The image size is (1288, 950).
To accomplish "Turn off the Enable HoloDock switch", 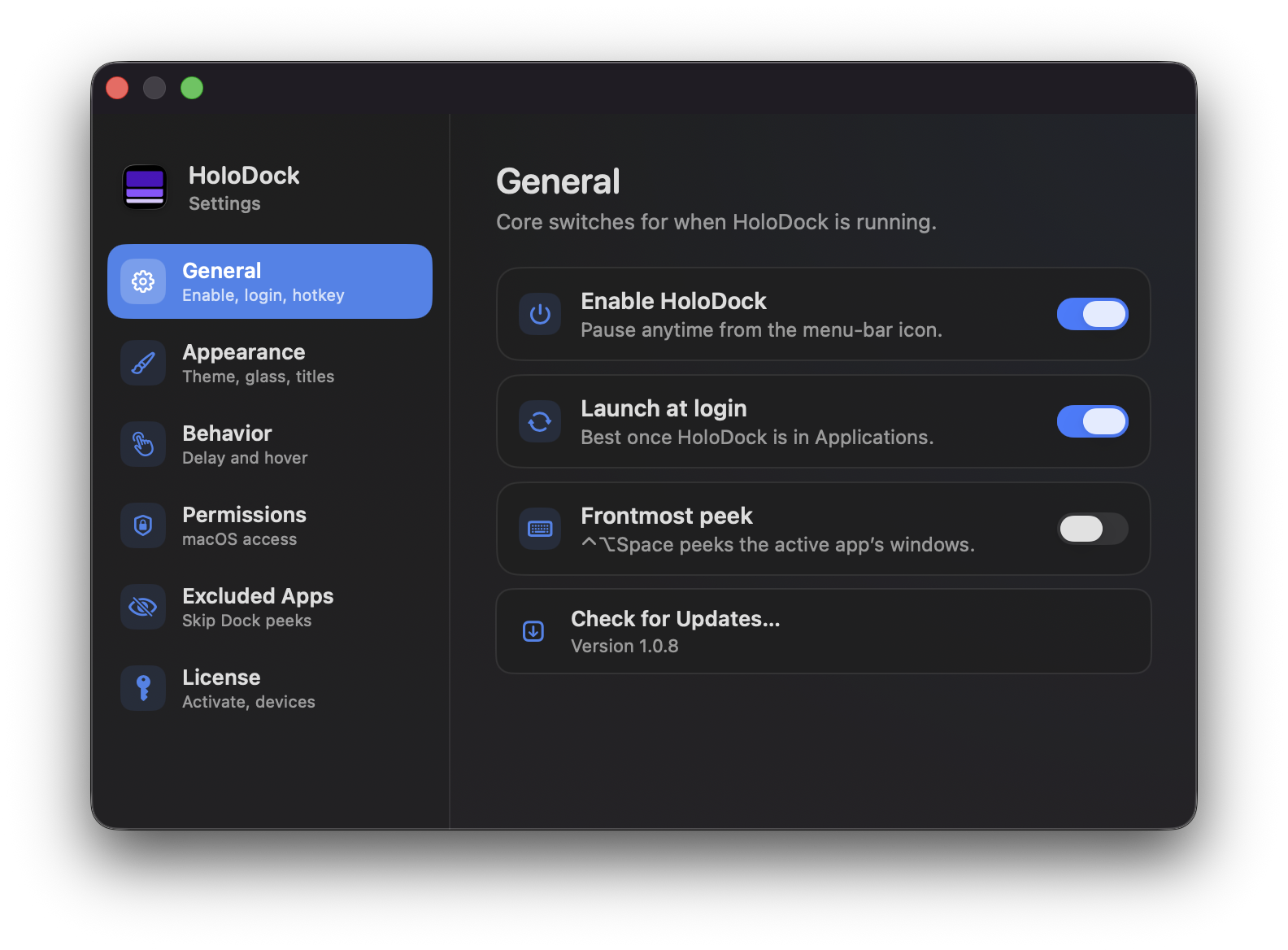I will [x=1092, y=314].
